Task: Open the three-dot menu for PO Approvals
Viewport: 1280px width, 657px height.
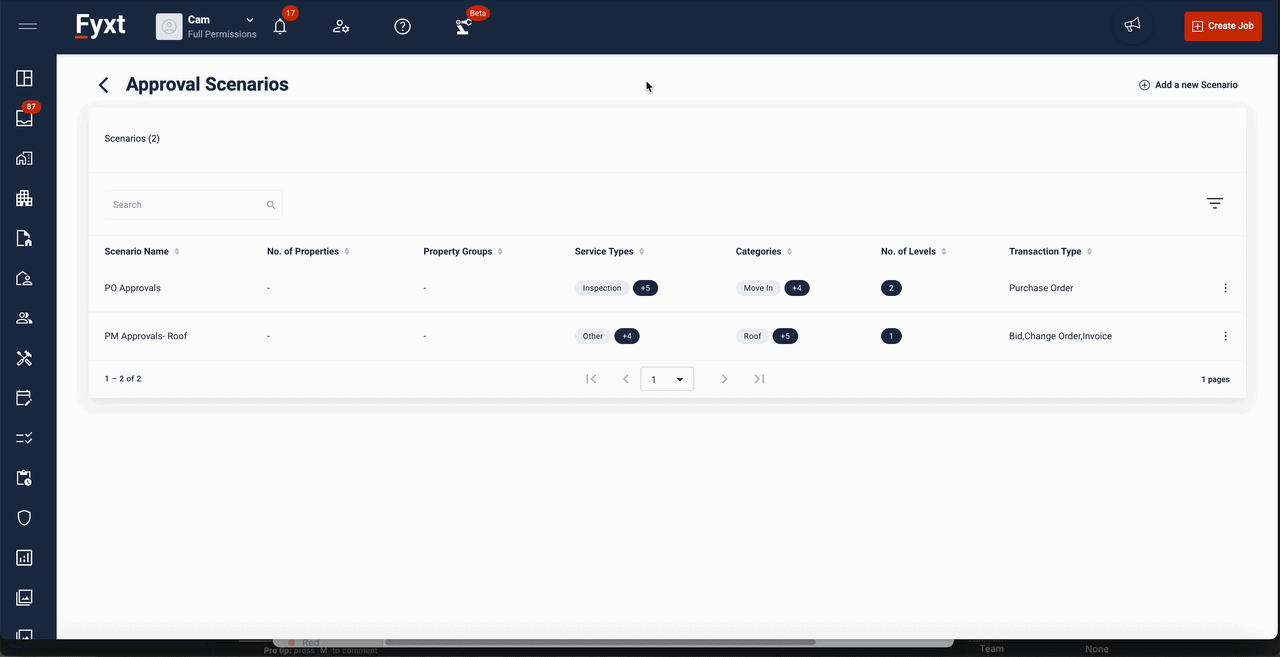Action: click(1226, 288)
